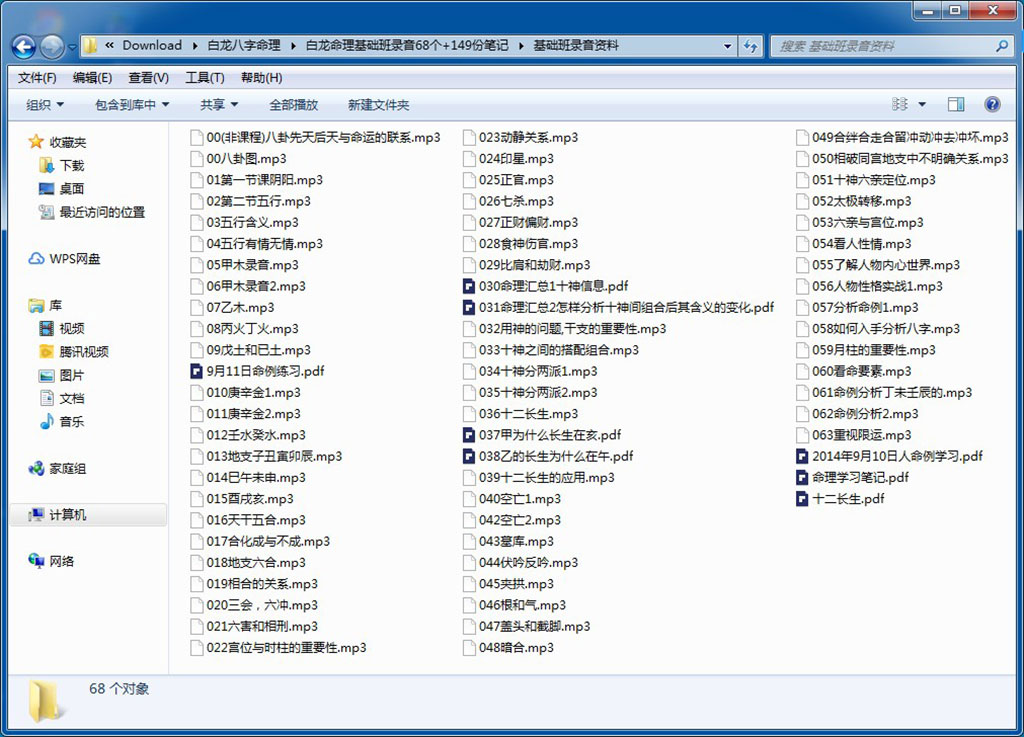Open the 文件(F) menu
Viewport: 1024px width, 737px height.
[37, 78]
